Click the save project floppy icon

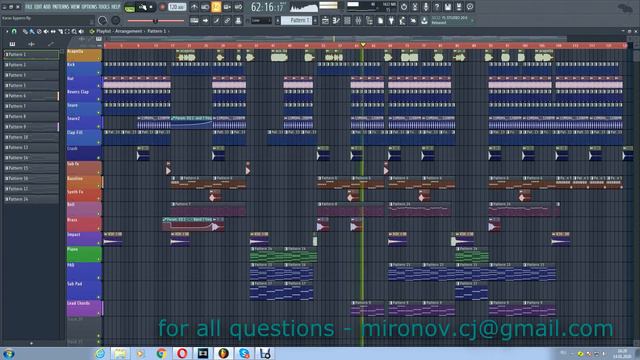[448, 7]
